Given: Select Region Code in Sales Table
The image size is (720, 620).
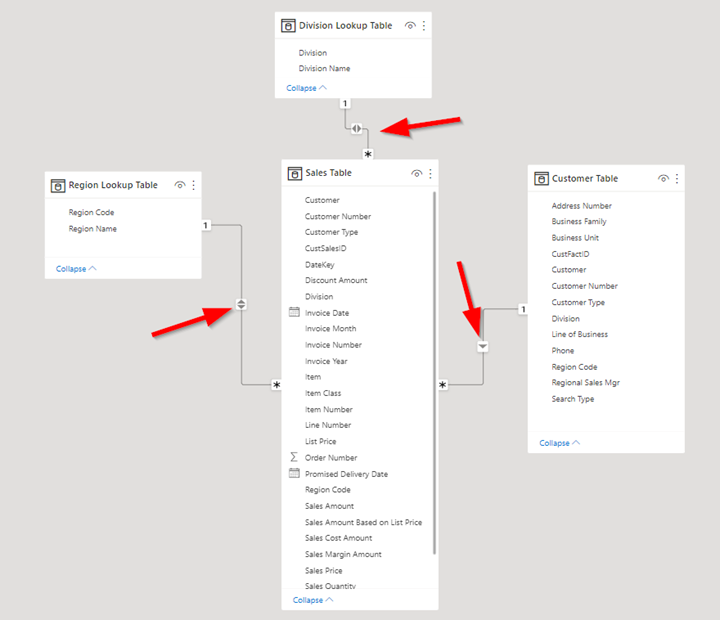Looking at the screenshot, I should [x=327, y=490].
